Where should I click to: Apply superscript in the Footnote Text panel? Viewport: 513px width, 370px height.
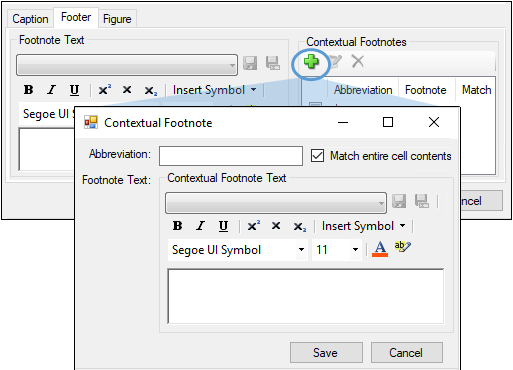pos(105,90)
